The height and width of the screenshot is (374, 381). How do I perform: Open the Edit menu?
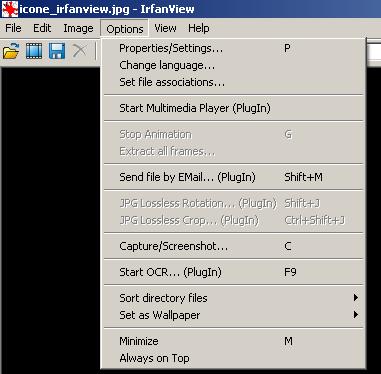pos(42,28)
